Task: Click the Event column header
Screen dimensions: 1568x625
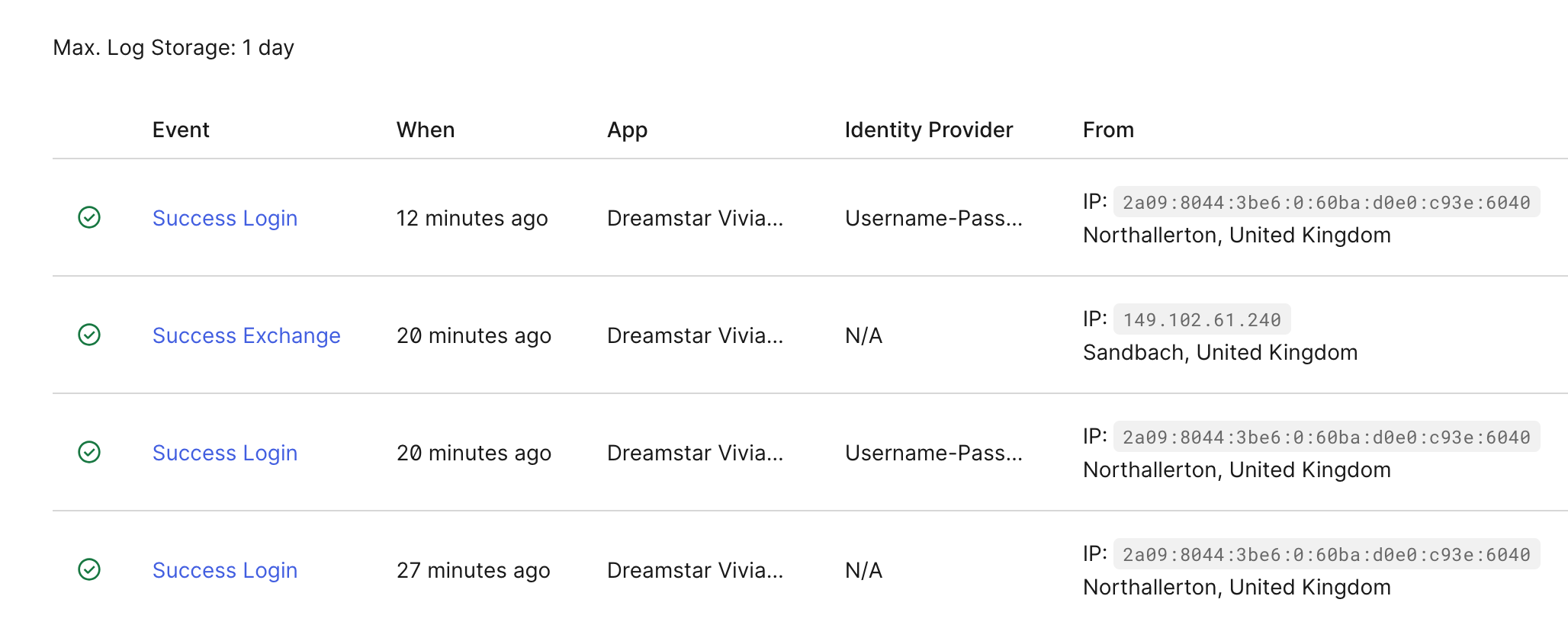Action: [x=180, y=130]
